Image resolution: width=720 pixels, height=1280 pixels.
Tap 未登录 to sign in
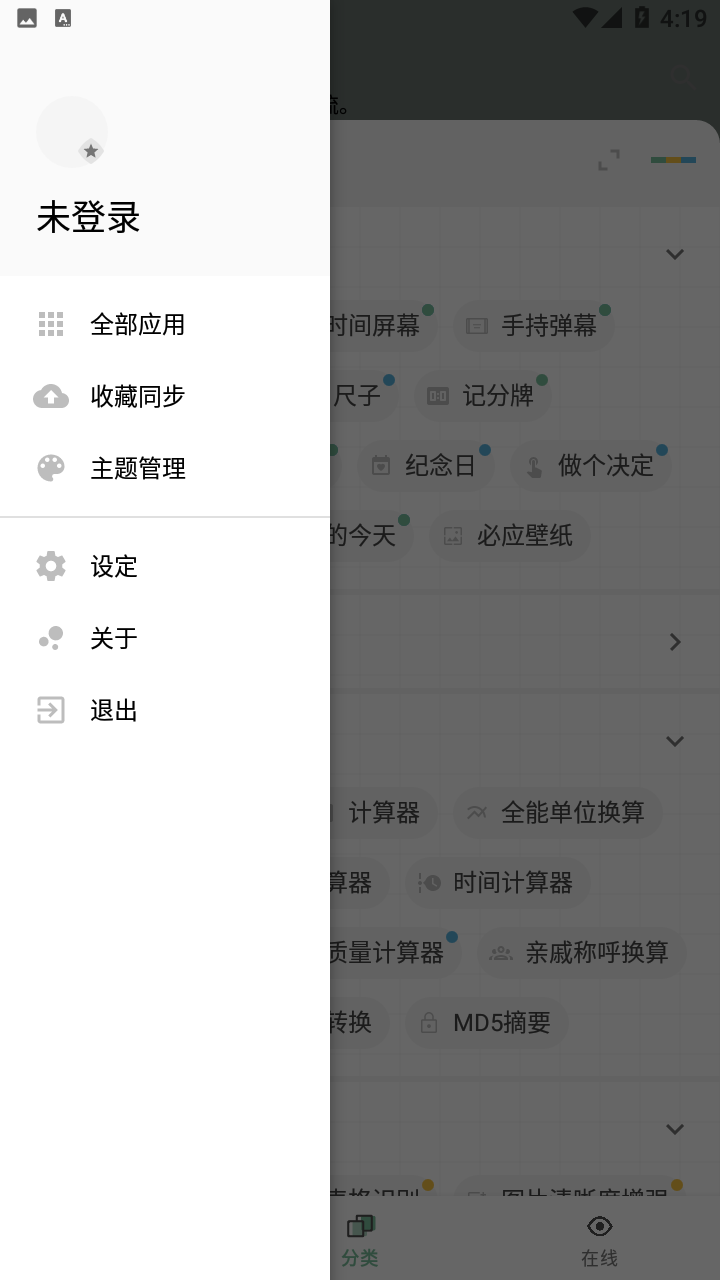pos(88,217)
